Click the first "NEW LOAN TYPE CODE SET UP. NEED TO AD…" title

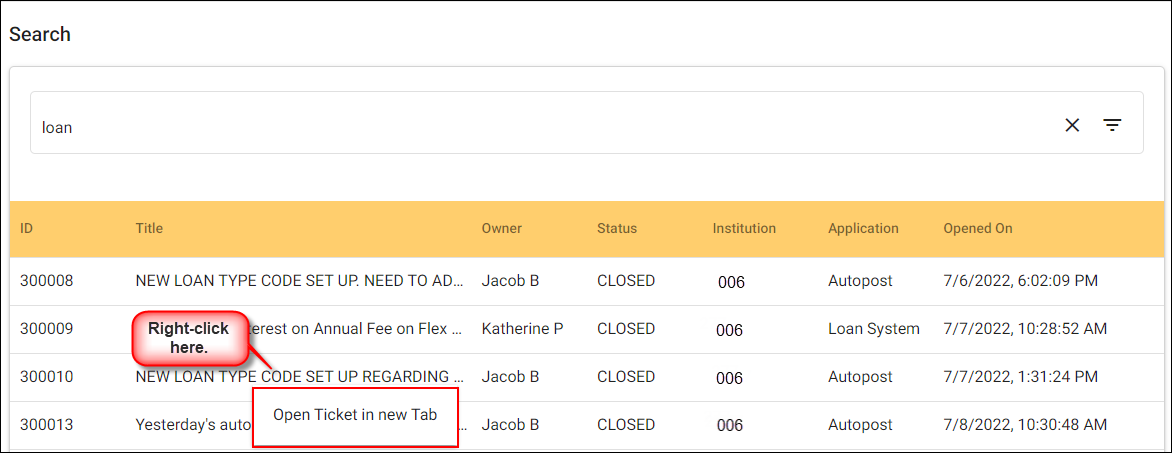point(299,281)
